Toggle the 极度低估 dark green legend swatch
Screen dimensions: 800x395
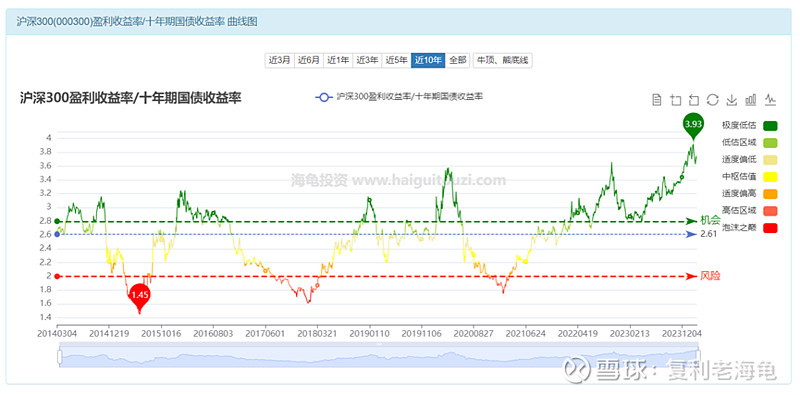[x=770, y=126]
